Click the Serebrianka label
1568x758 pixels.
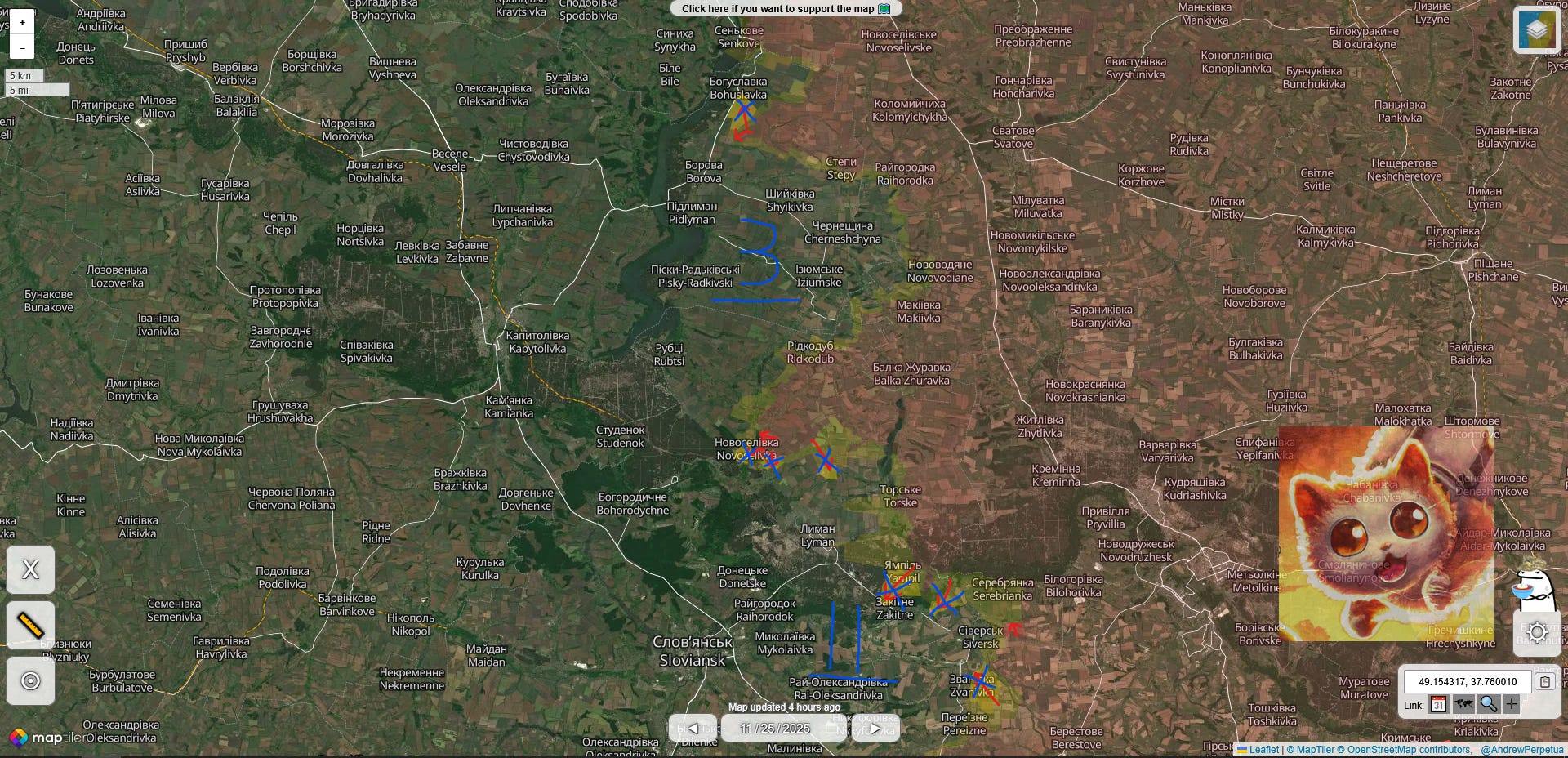1003,589
